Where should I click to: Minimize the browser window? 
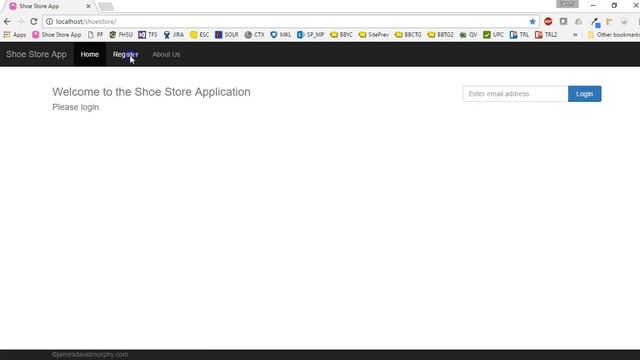[593, 5]
